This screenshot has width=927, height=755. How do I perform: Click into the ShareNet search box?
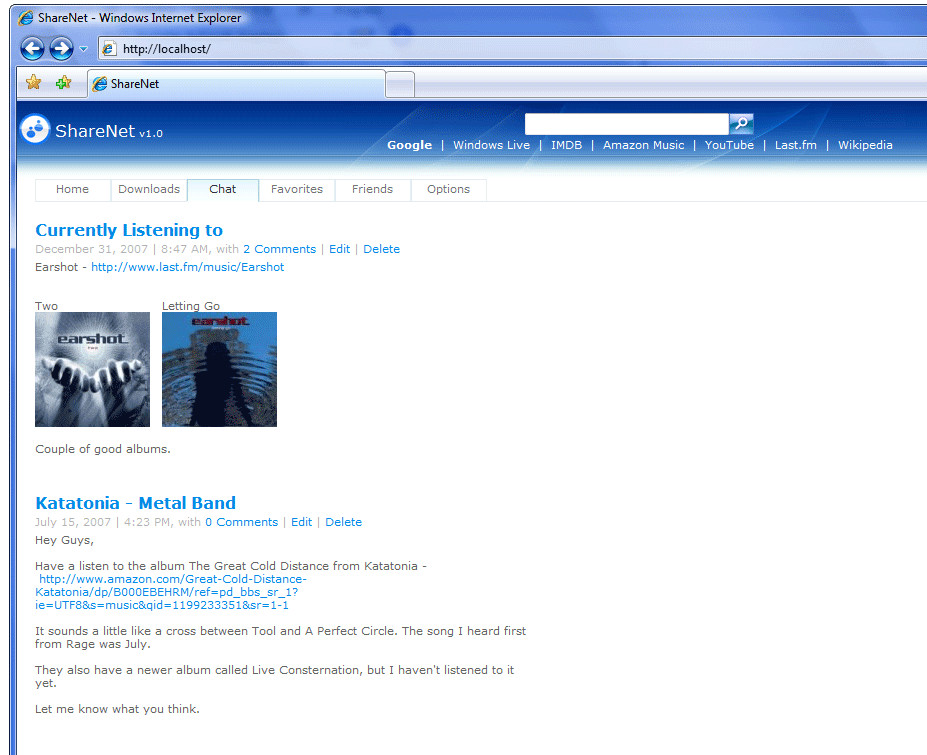pyautogui.click(x=627, y=124)
